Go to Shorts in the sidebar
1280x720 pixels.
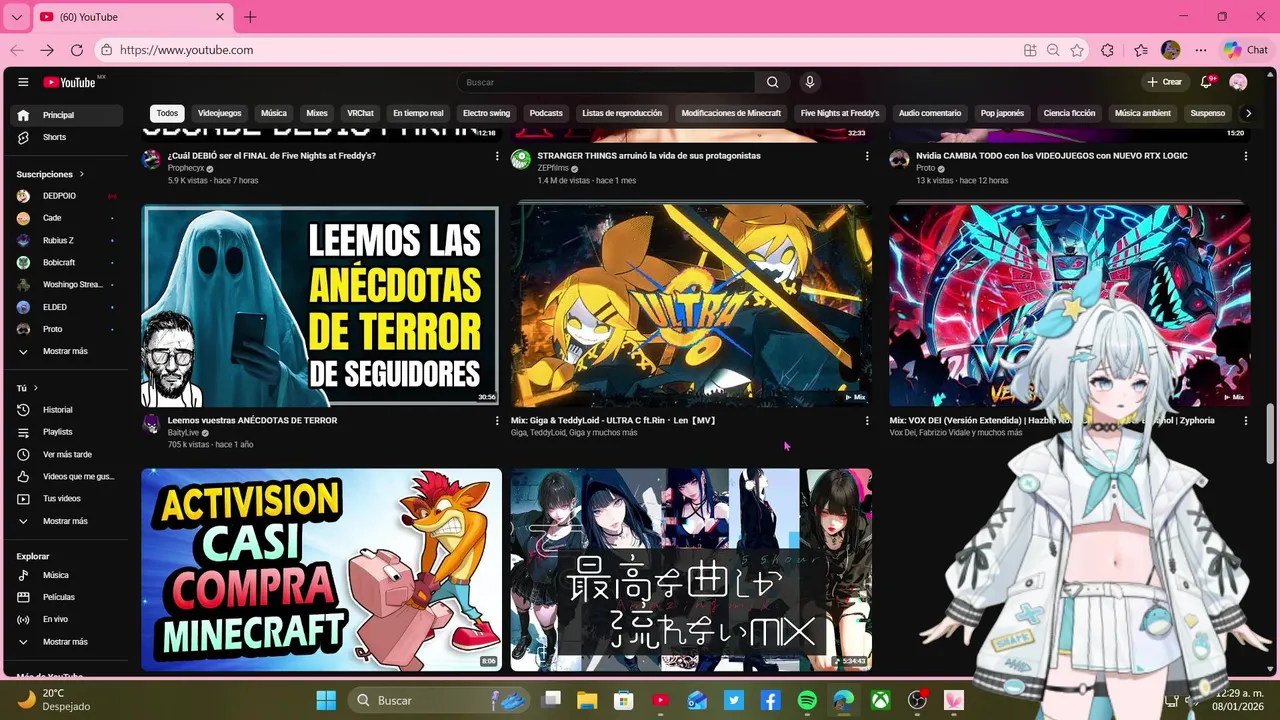pos(67,137)
